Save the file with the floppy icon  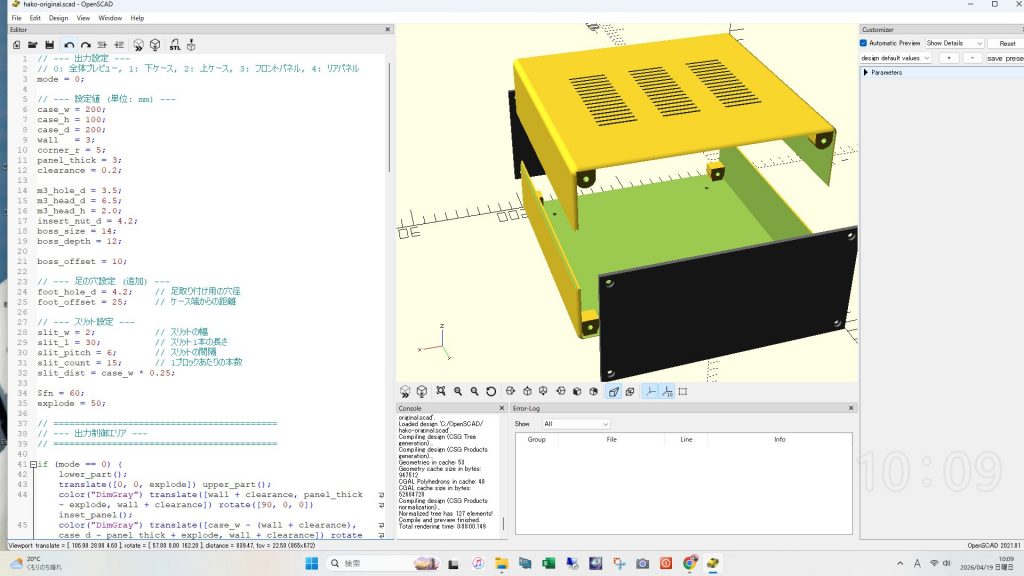pyautogui.click(x=49, y=45)
